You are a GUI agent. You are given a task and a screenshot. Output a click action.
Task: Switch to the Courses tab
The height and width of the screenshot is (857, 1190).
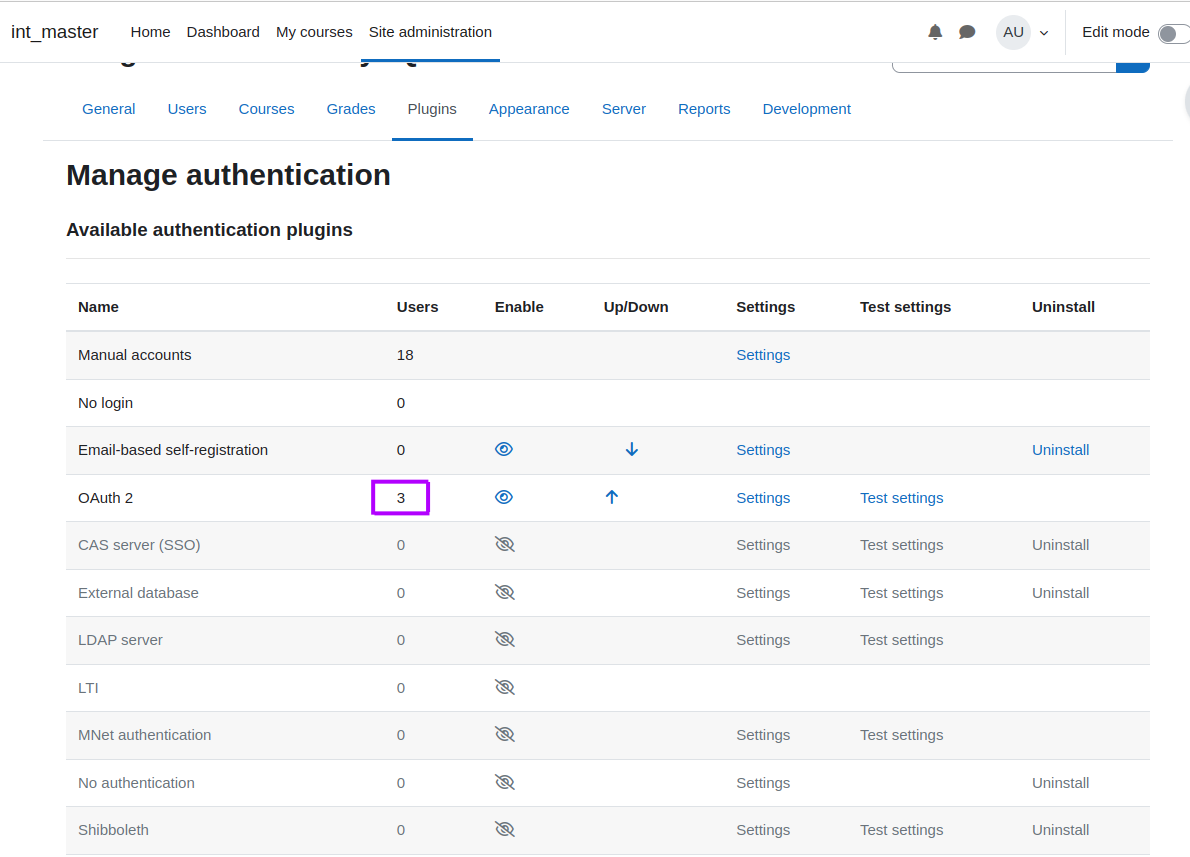tap(266, 109)
